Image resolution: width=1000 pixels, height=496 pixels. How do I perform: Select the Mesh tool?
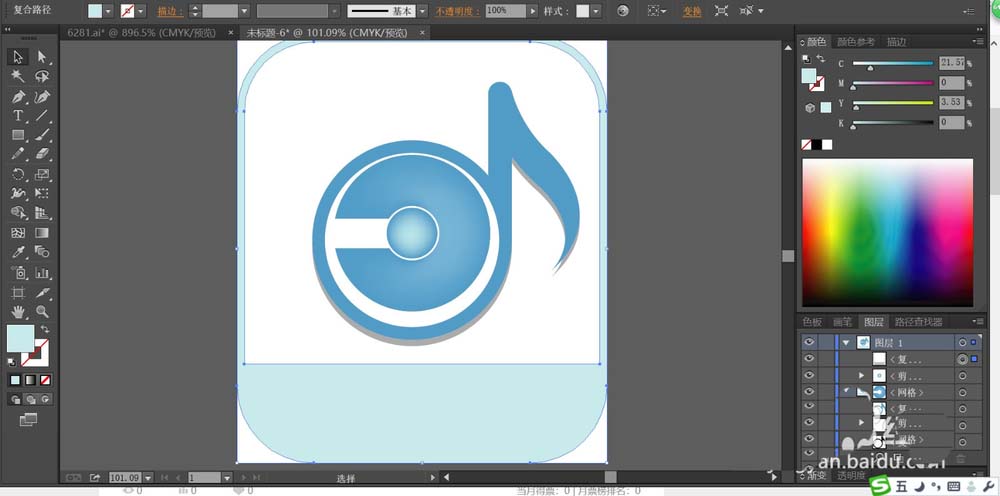[x=18, y=233]
